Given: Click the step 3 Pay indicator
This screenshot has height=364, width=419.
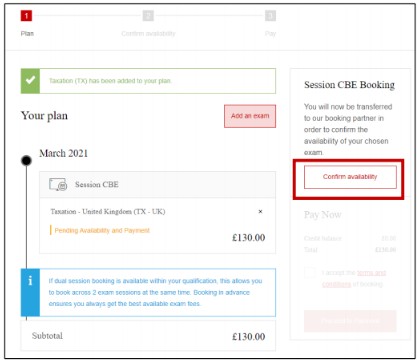Looking at the screenshot, I should (x=270, y=15).
